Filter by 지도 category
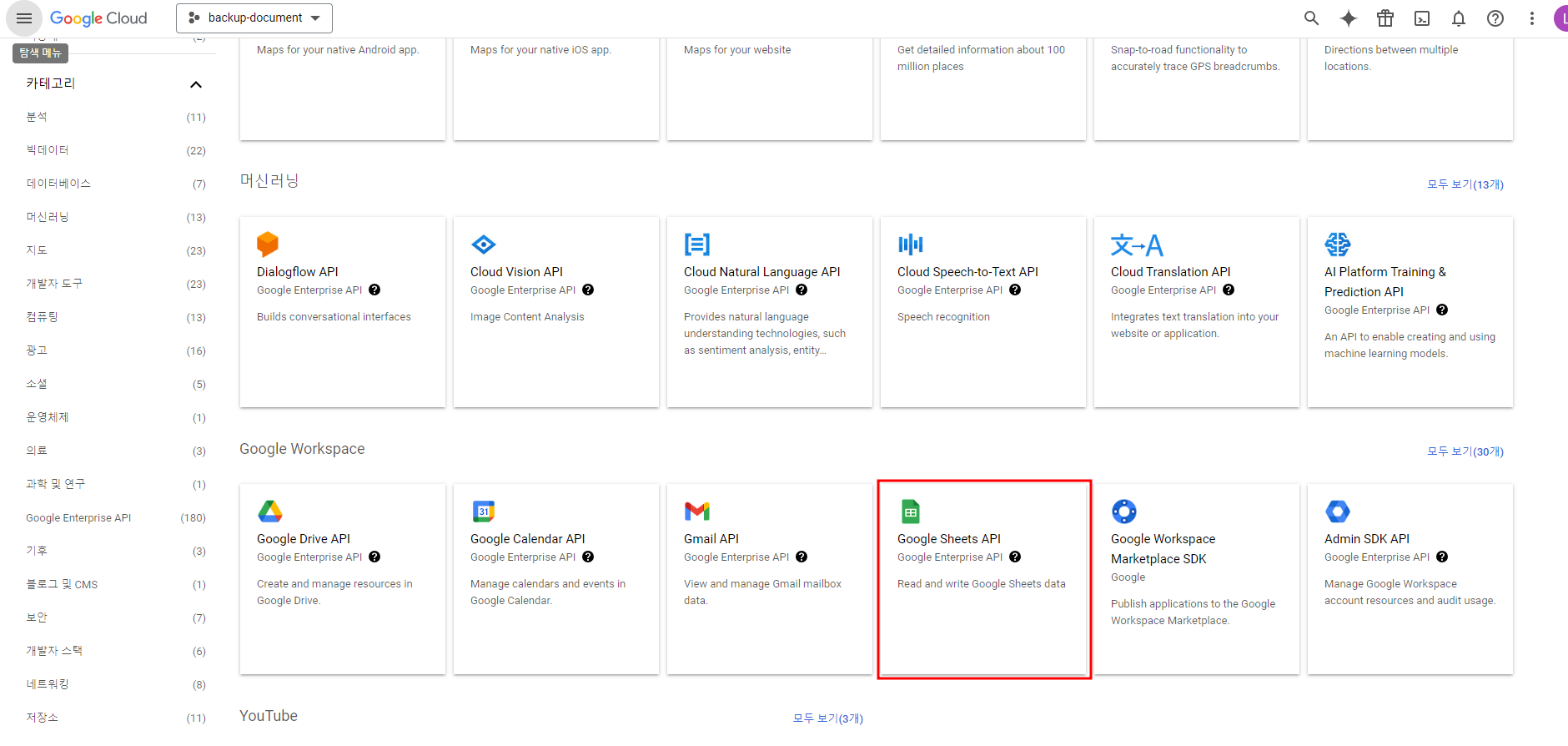 (x=116, y=250)
